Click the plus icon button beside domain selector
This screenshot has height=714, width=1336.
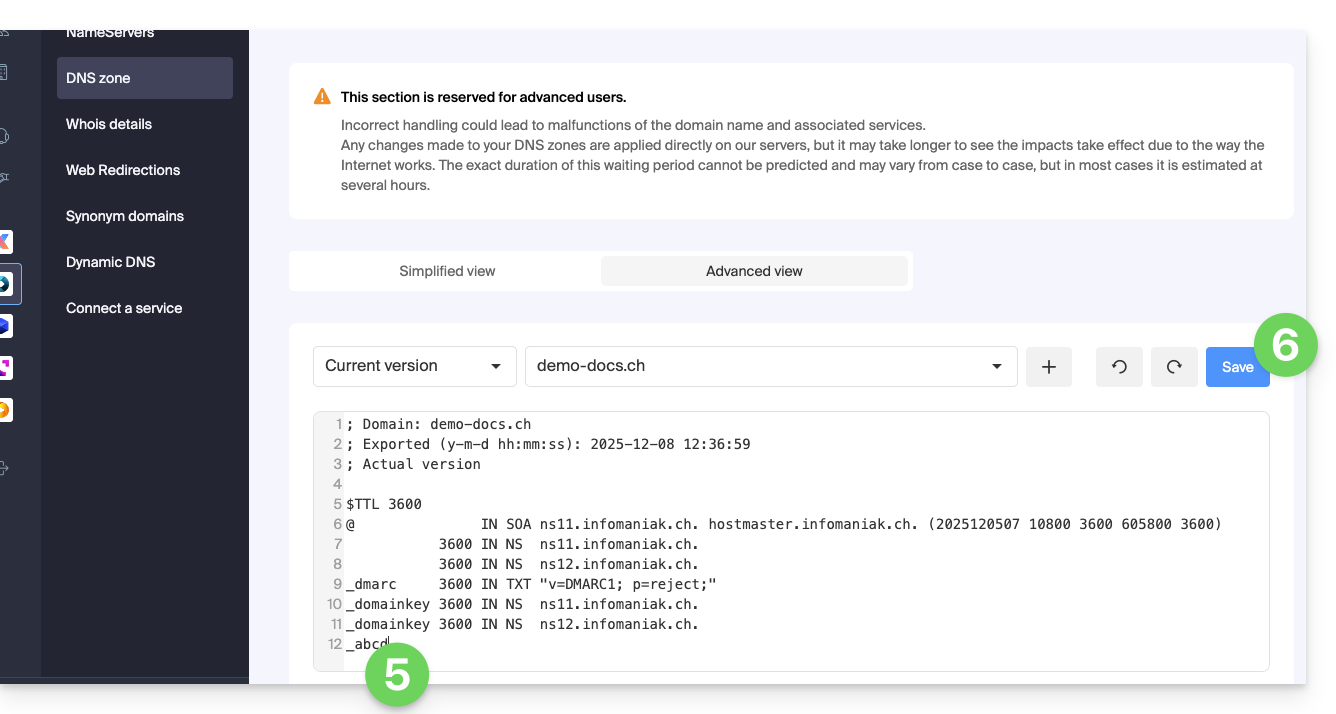(1049, 367)
